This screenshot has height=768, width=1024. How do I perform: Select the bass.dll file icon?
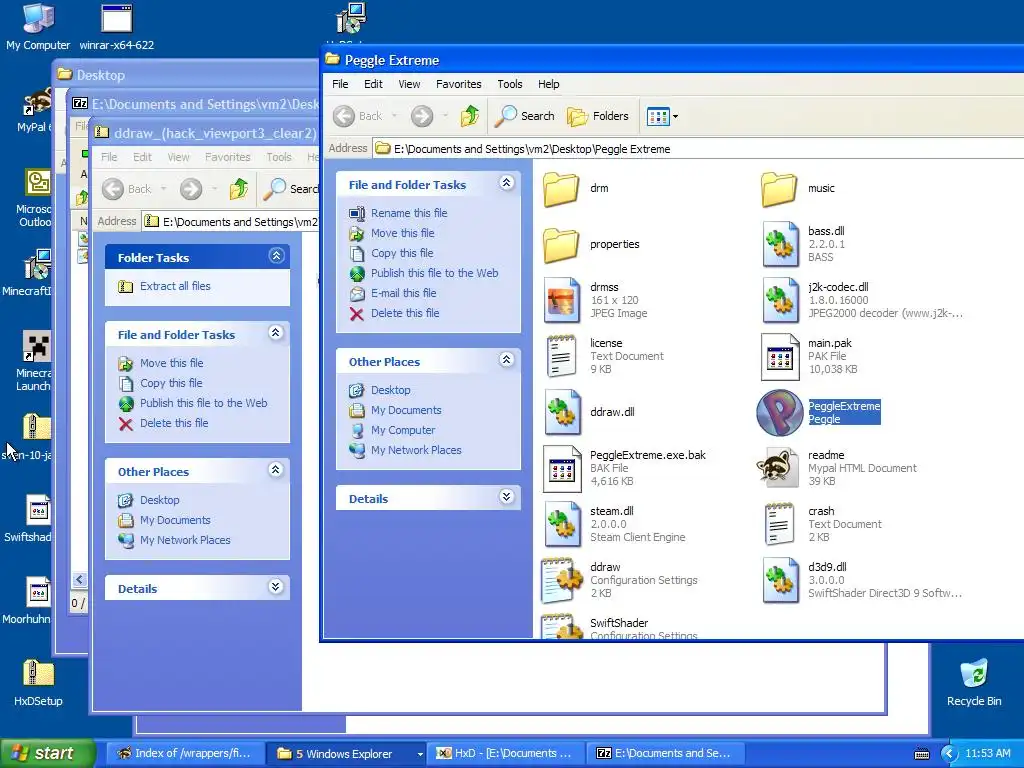point(780,244)
